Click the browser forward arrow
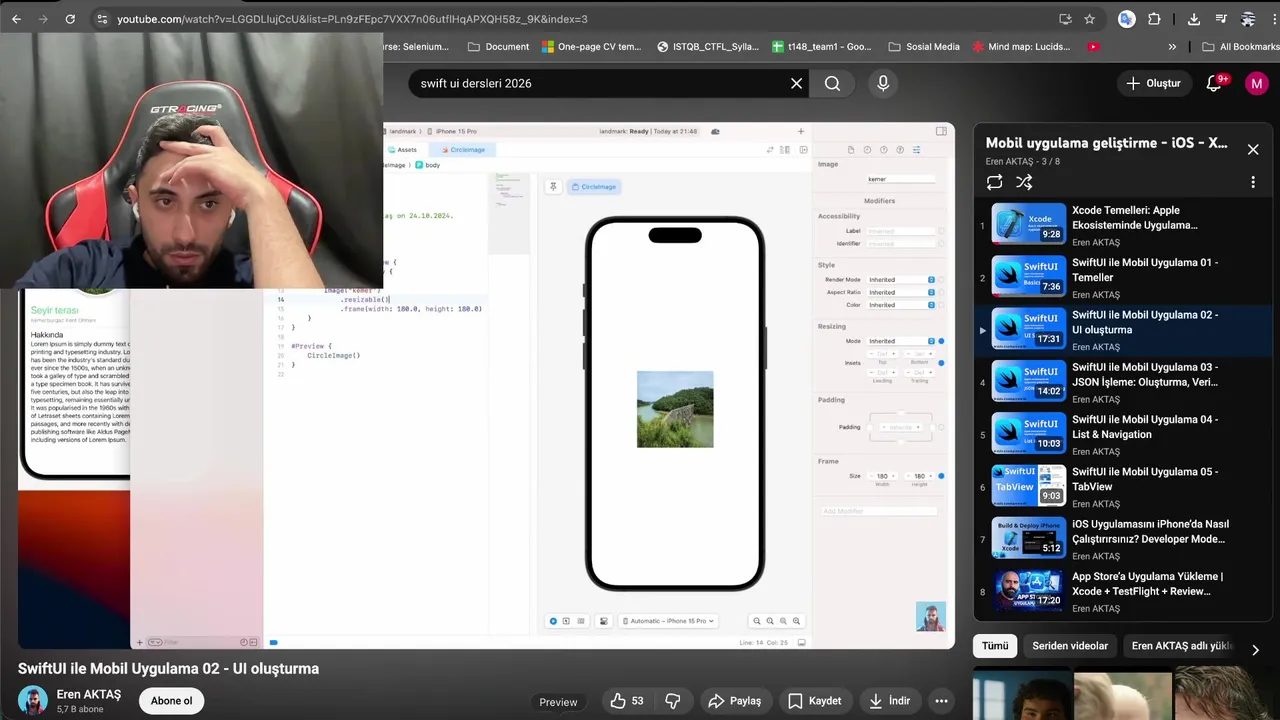Screen dimensions: 1280x720 (x=42, y=19)
